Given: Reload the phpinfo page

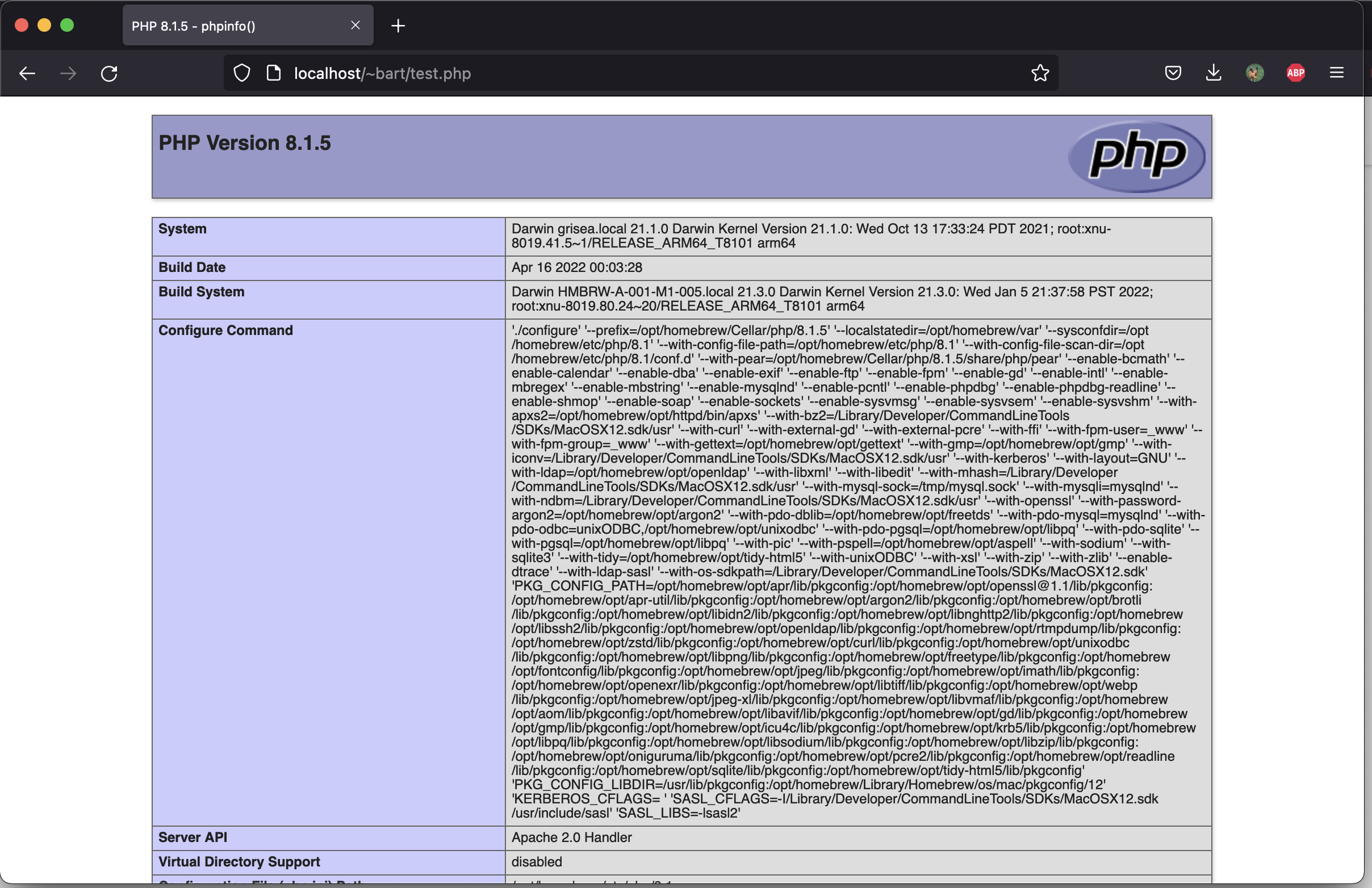Looking at the screenshot, I should coord(109,73).
